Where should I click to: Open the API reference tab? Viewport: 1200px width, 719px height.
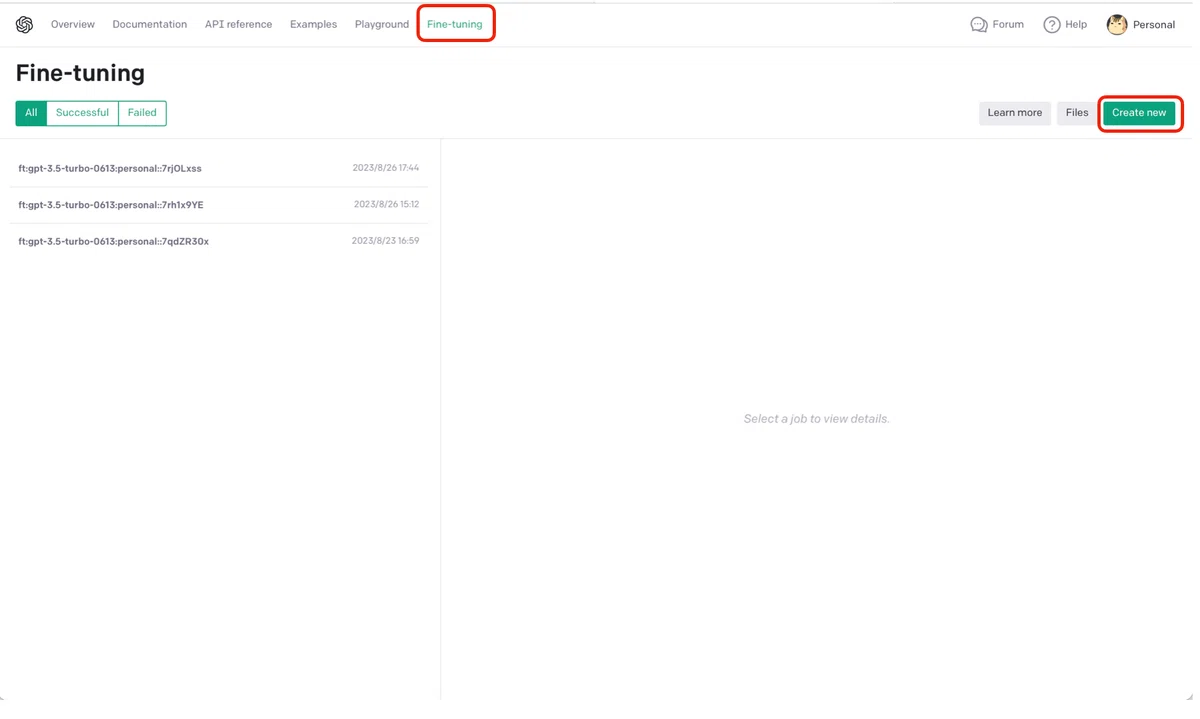(x=238, y=25)
